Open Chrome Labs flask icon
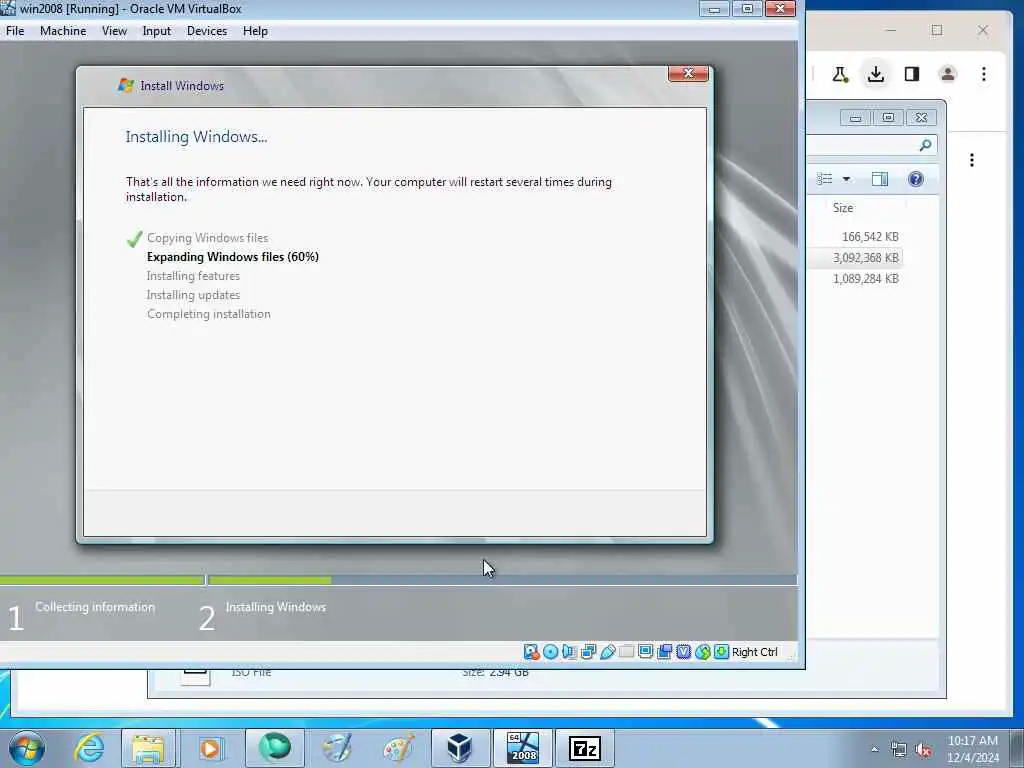This screenshot has width=1024, height=768. tap(840, 74)
